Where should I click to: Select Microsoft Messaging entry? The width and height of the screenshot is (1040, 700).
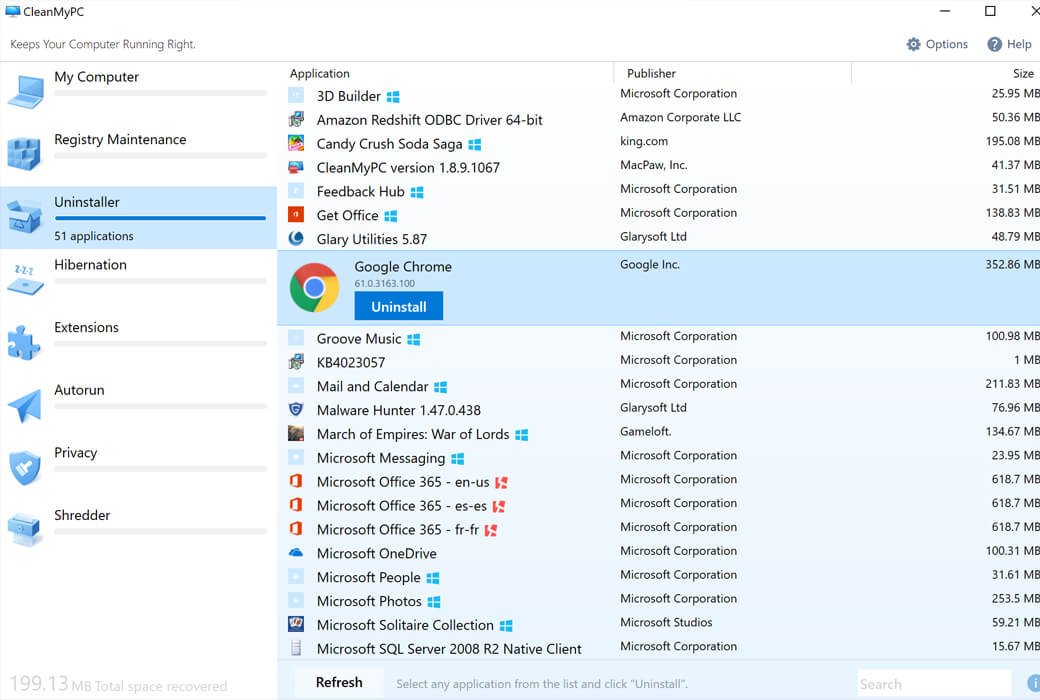click(x=659, y=457)
